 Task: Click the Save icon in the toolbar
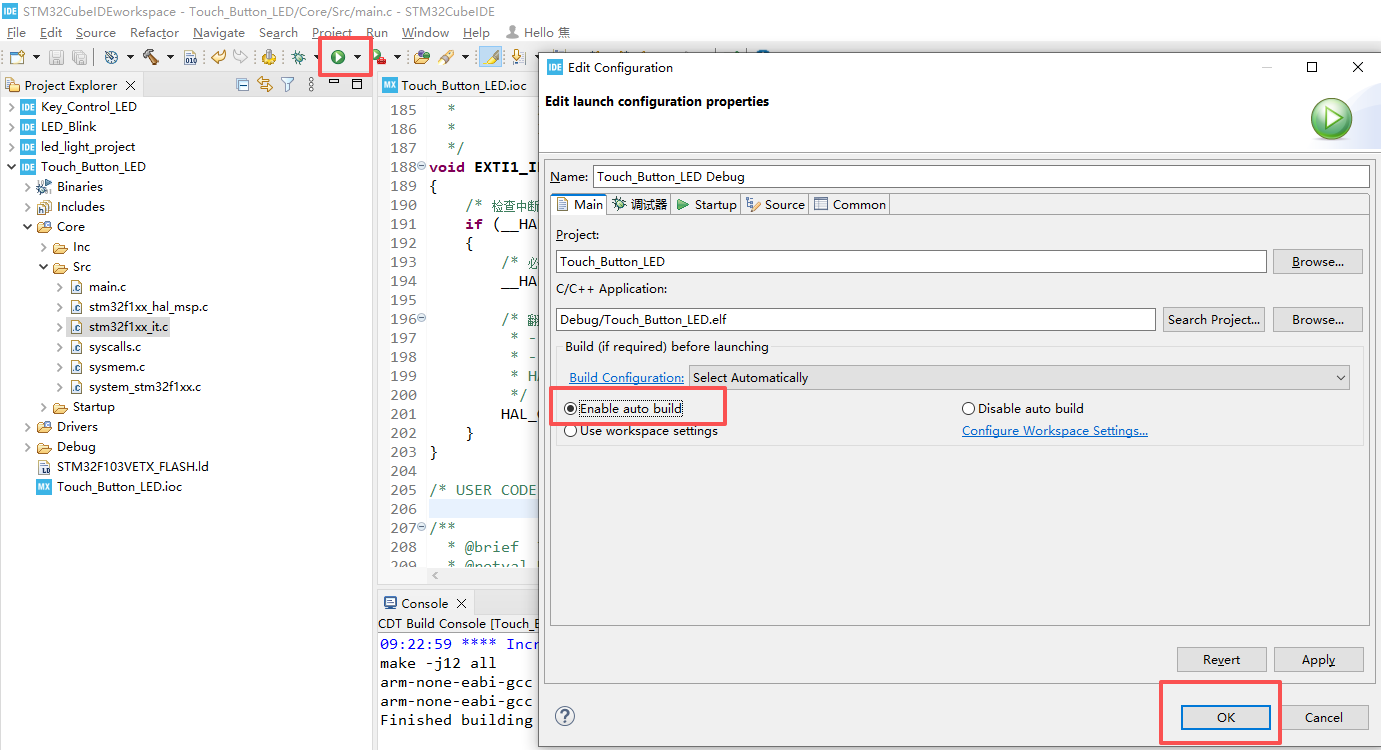pyautogui.click(x=56, y=57)
